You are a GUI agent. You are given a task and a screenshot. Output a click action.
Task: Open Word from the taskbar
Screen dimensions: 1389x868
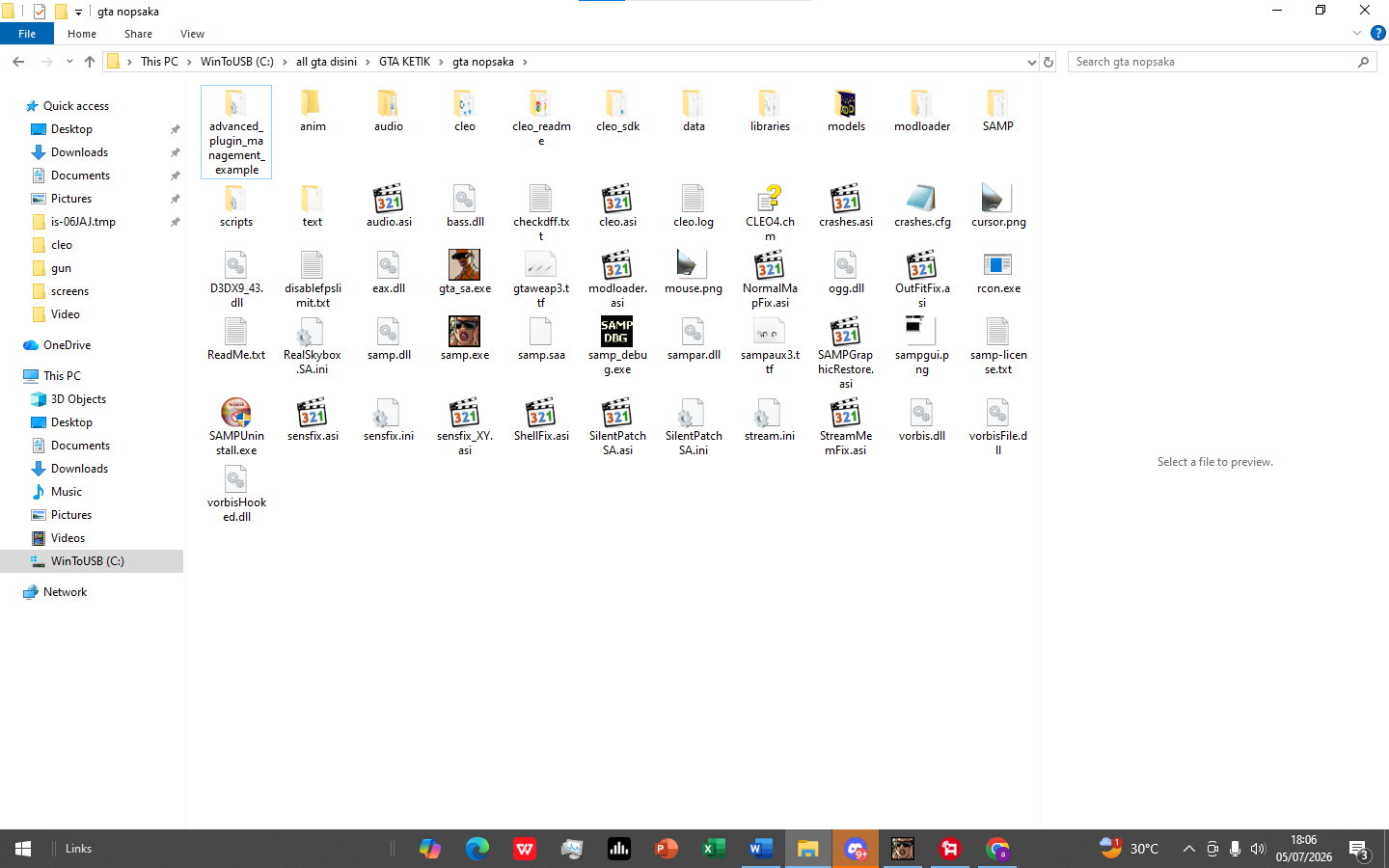(760, 849)
